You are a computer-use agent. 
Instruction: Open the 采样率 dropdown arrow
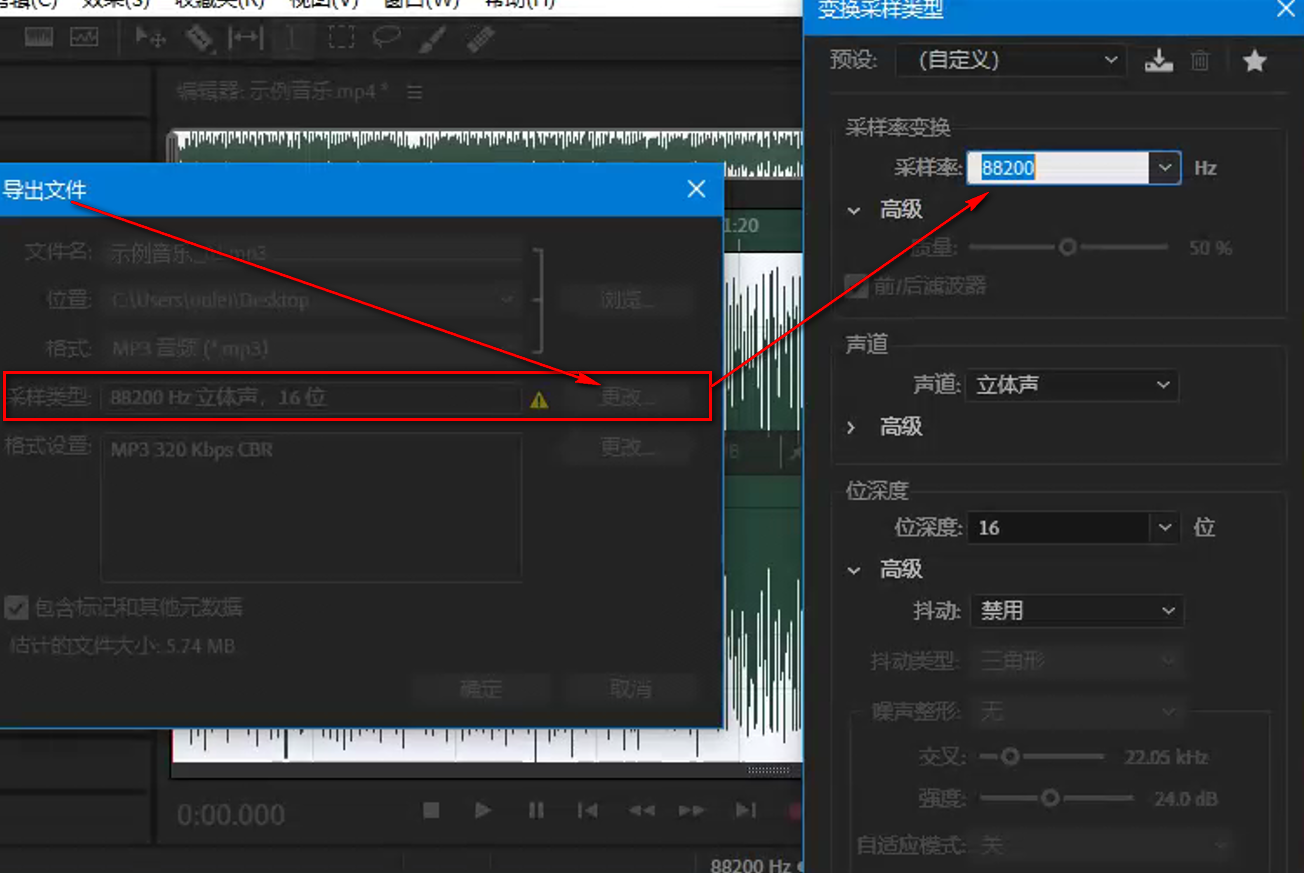[x=1165, y=168]
